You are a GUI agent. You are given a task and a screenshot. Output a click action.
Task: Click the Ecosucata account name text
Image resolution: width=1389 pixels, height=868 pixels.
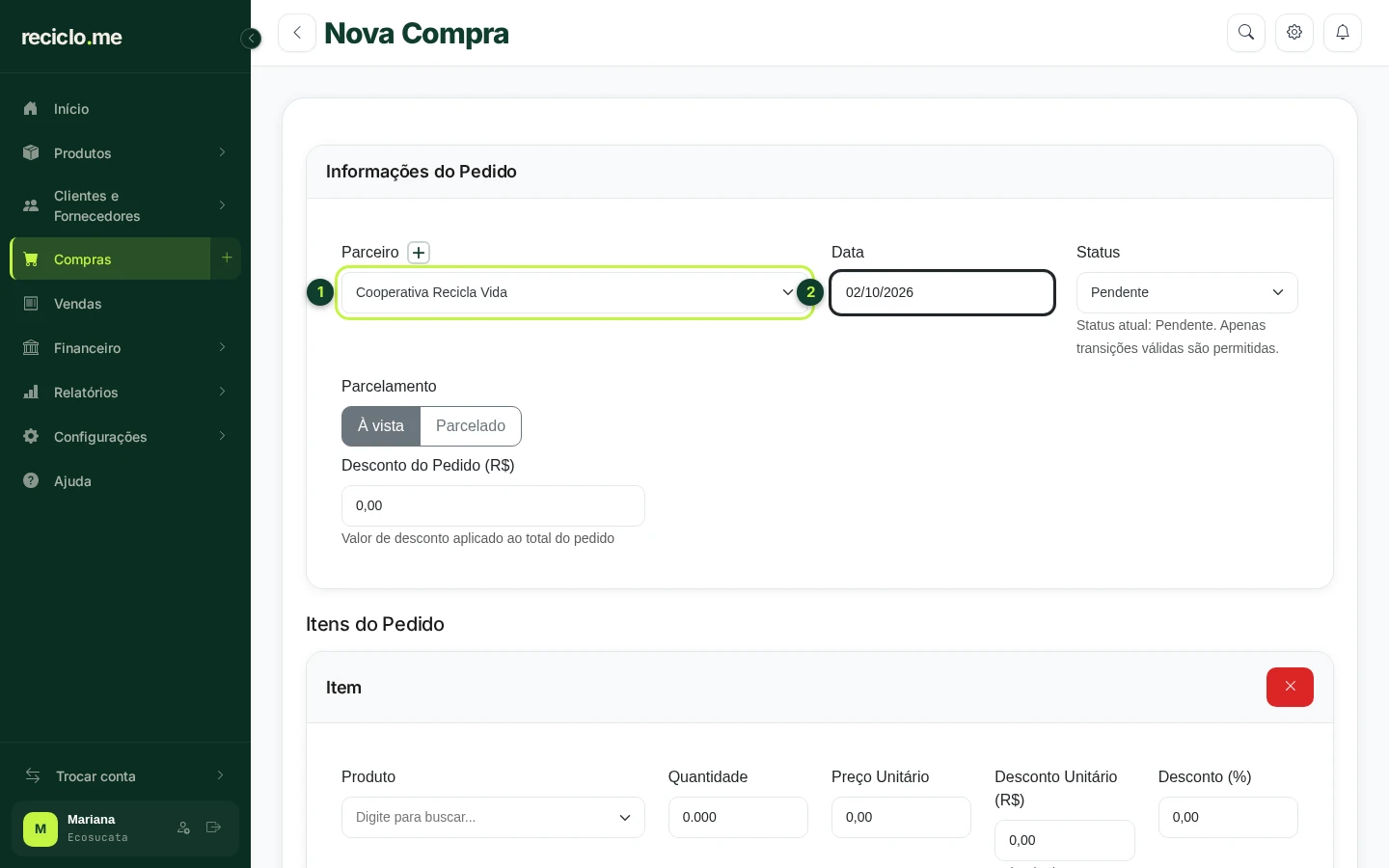click(97, 837)
